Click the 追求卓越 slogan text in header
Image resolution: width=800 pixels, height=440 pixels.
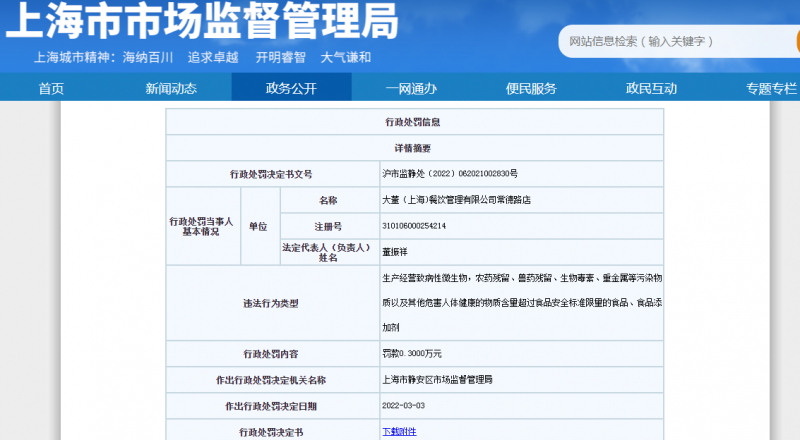pyautogui.click(x=213, y=57)
